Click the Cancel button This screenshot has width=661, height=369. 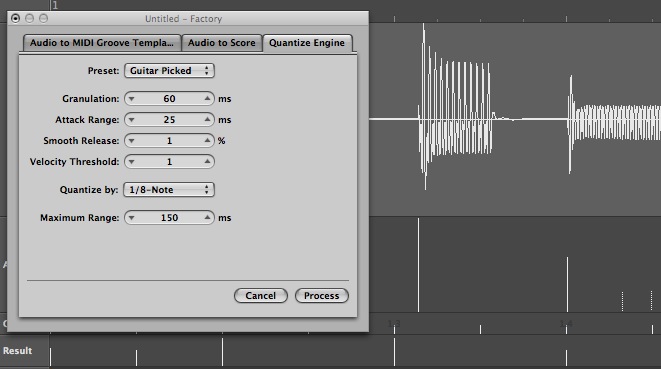pyautogui.click(x=261, y=296)
